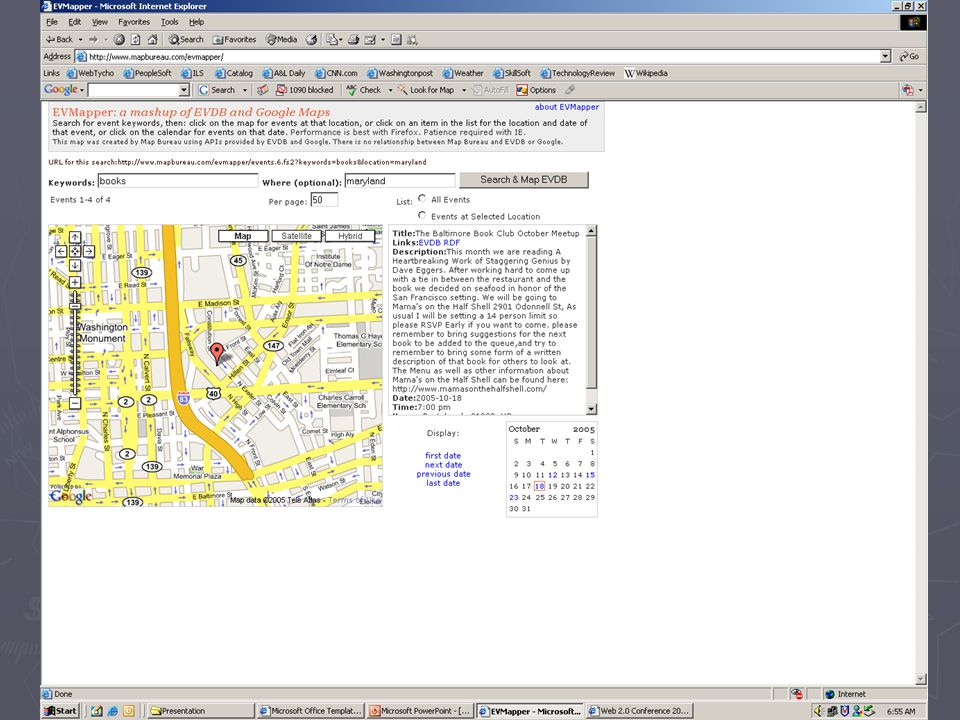This screenshot has height=720, width=960.
Task: Switch to Web 2.0 Conference taskbar window
Action: (639, 711)
